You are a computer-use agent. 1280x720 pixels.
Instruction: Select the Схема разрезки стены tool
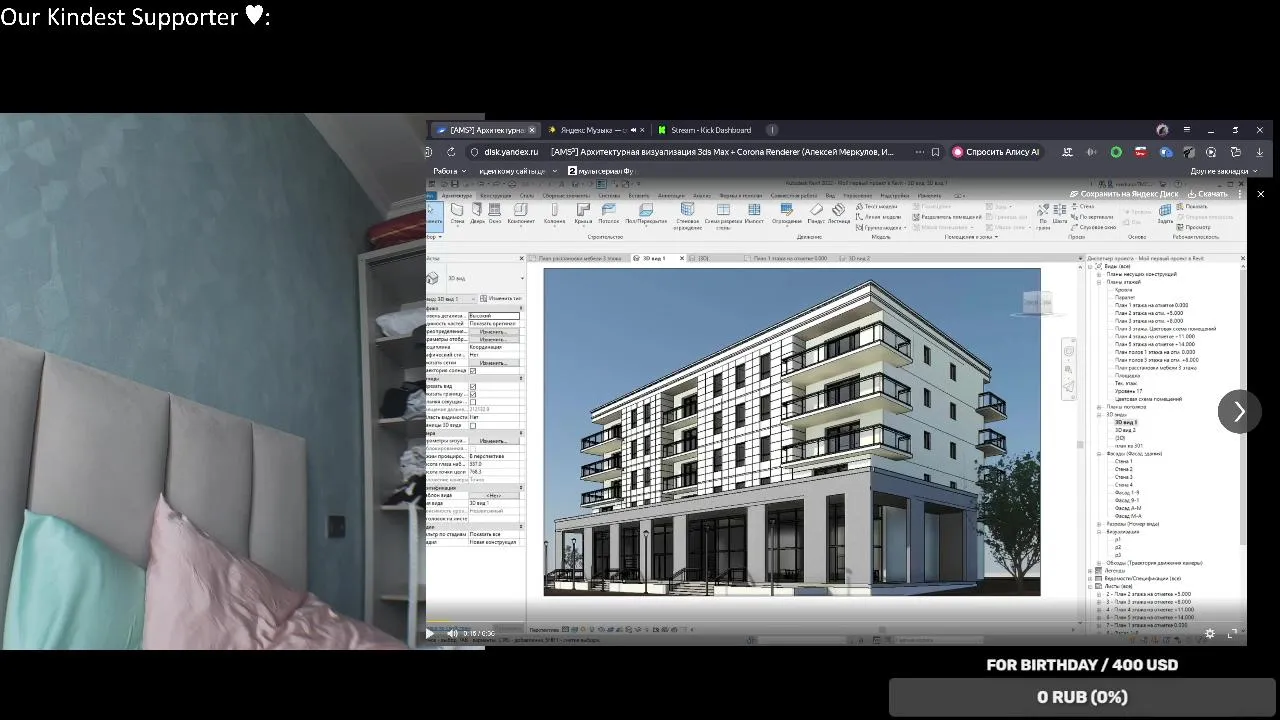[723, 216]
